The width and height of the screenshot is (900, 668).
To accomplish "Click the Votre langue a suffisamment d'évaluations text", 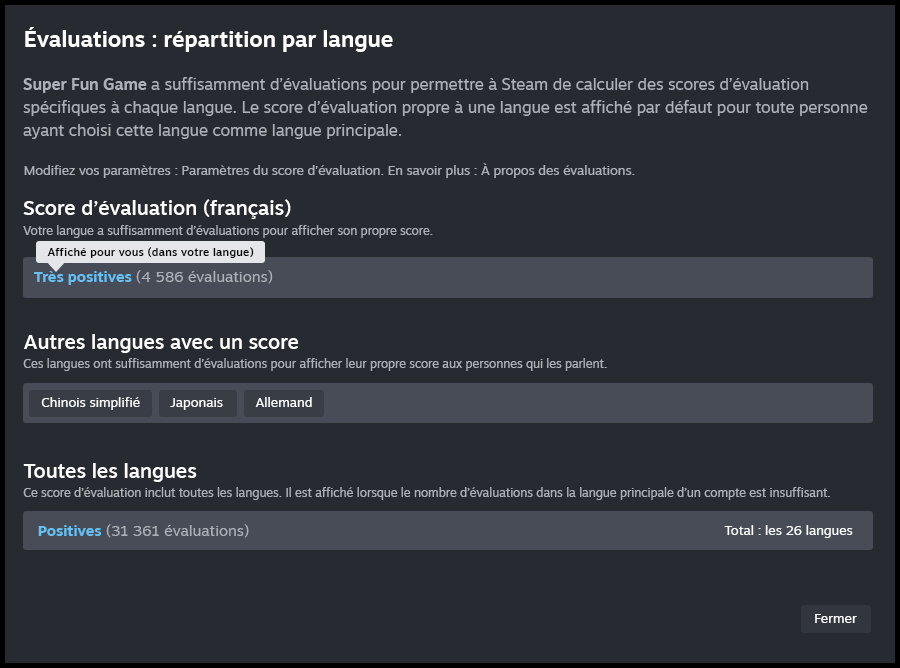I will (228, 231).
